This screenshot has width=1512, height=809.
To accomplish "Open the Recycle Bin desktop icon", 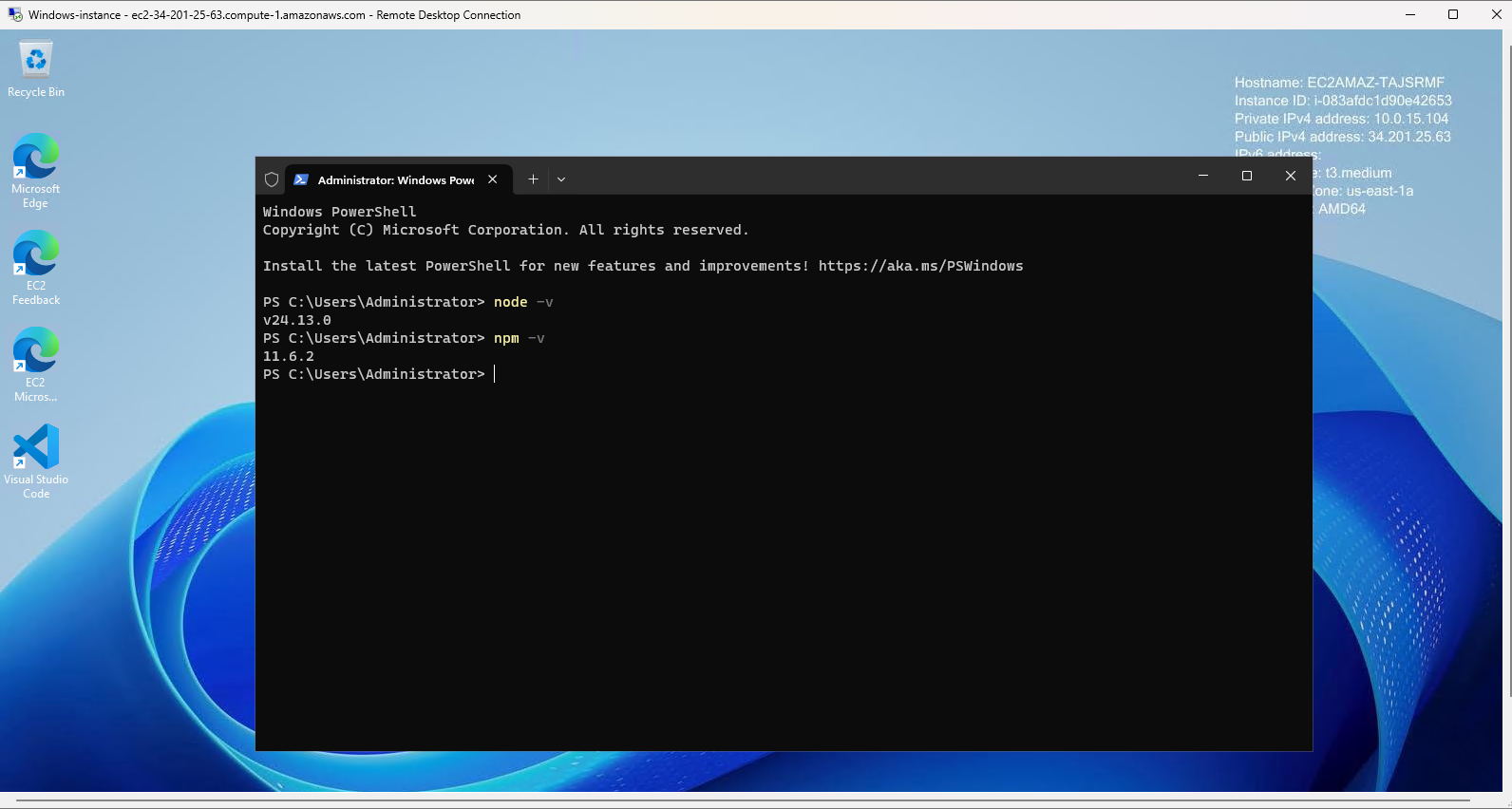I will (36, 68).
